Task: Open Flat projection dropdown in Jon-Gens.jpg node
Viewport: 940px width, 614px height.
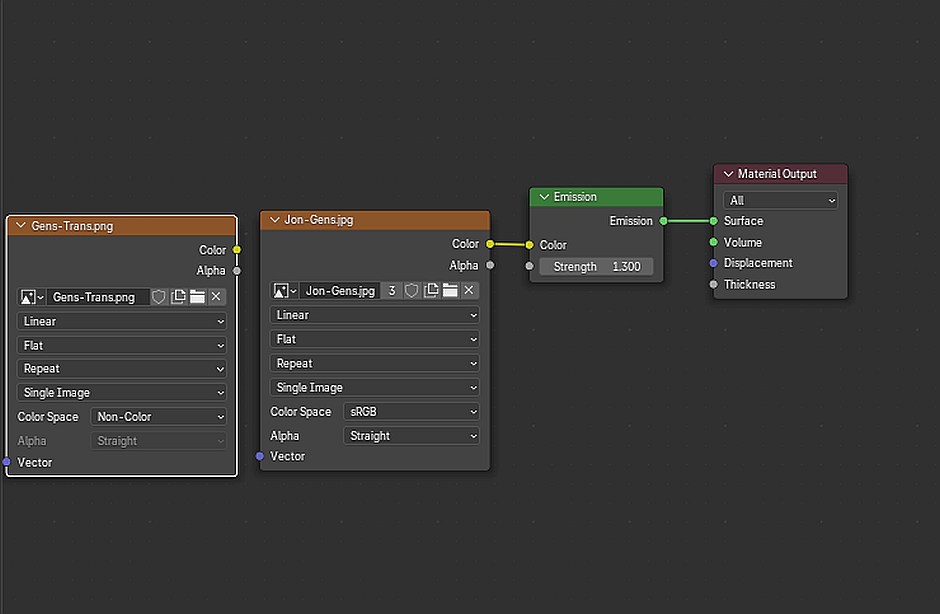Action: point(375,339)
